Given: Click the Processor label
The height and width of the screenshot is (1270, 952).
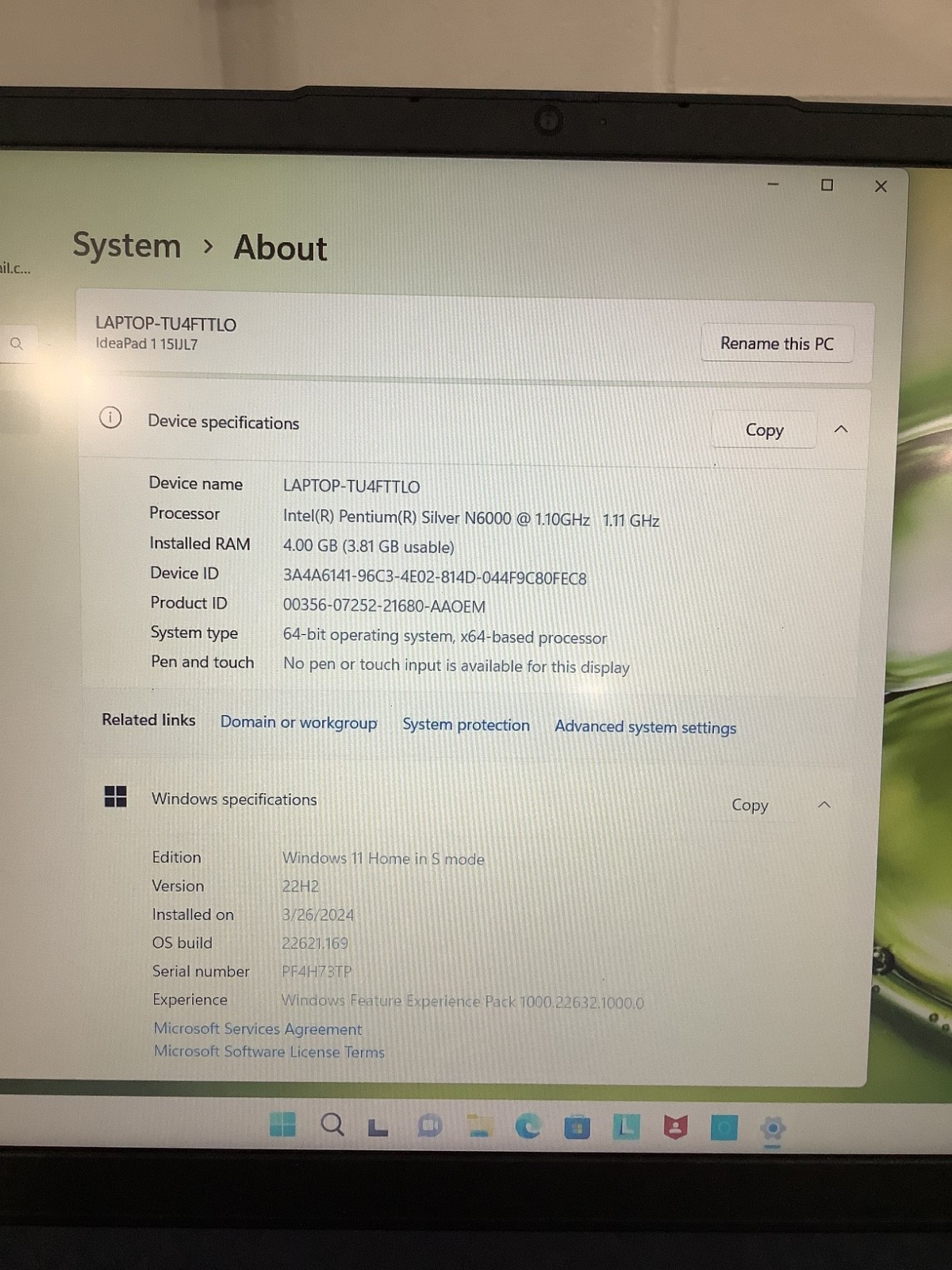Looking at the screenshot, I should pyautogui.click(x=184, y=514).
